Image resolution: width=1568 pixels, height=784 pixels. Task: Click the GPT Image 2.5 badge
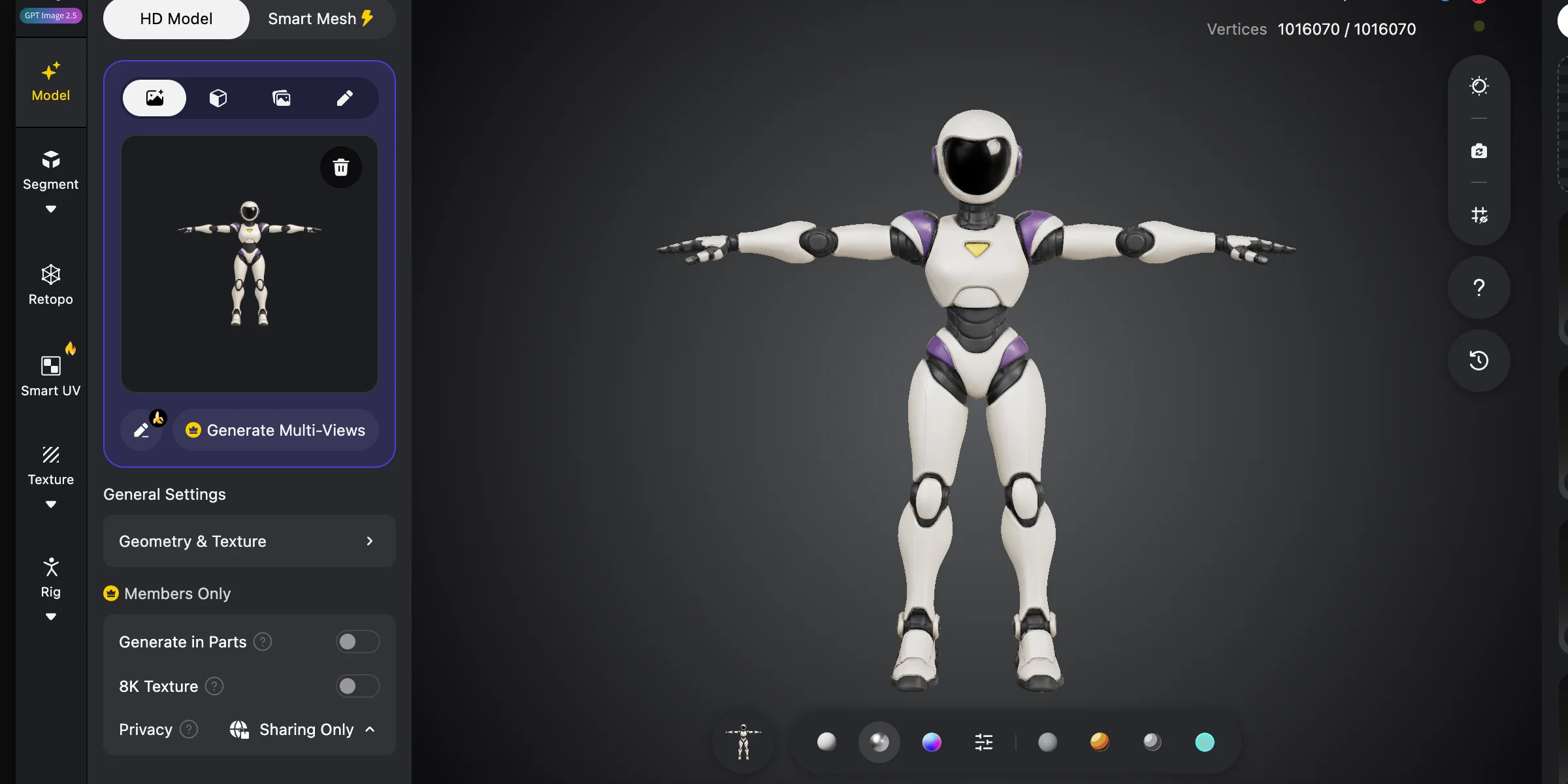point(51,15)
